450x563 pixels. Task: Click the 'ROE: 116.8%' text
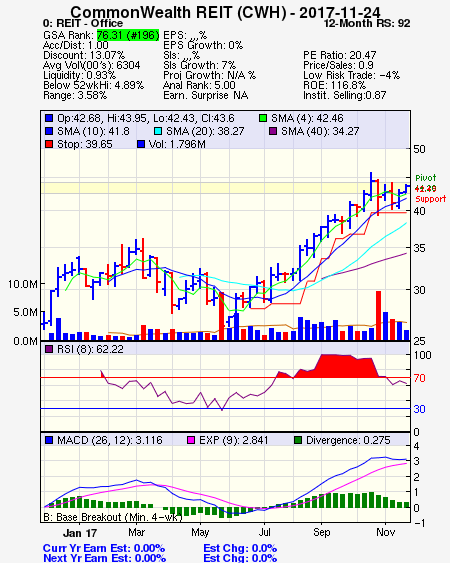(334, 85)
